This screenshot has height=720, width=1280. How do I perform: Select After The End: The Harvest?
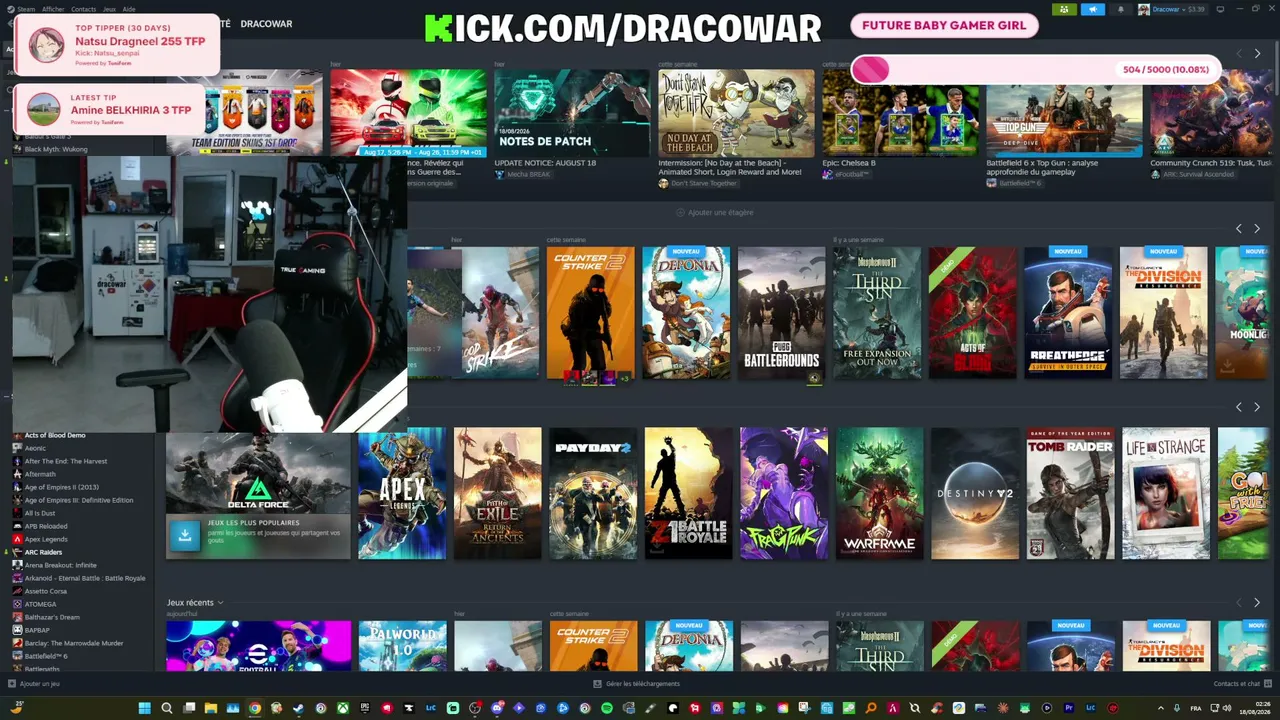tap(66, 461)
